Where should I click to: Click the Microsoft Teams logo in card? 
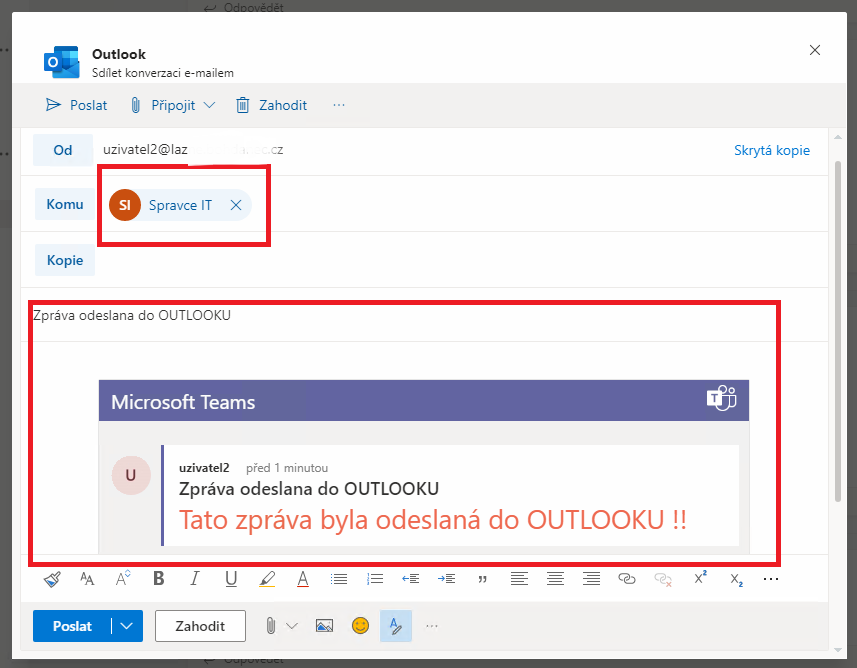click(721, 399)
